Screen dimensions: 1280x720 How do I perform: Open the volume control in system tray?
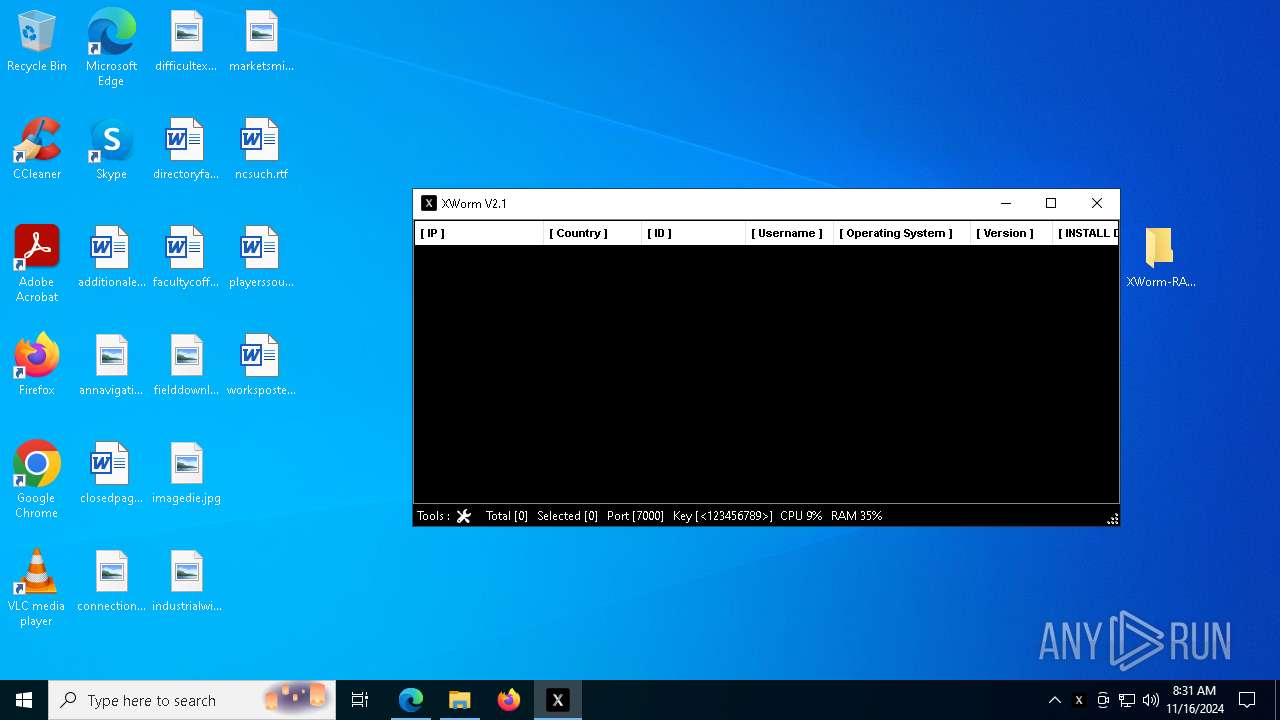1151,700
